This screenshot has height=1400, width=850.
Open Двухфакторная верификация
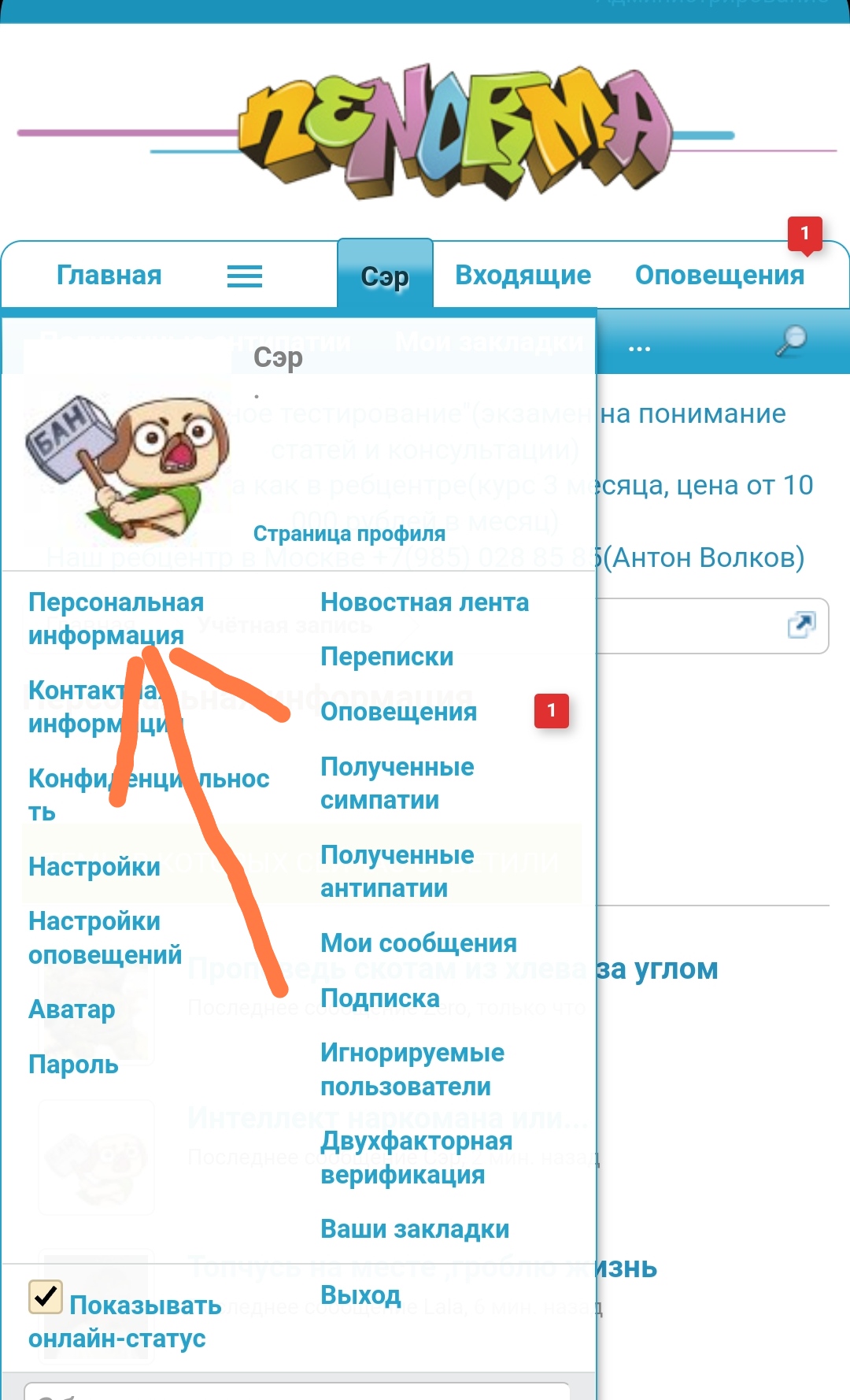coord(416,1157)
